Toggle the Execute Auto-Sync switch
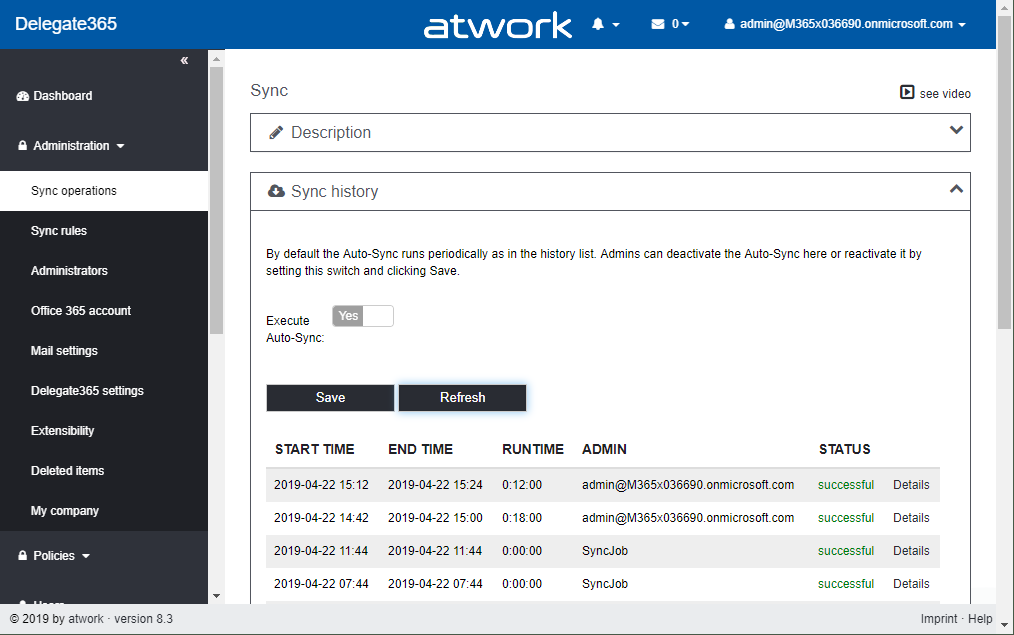Viewport: 1014px width, 635px height. pos(363,316)
